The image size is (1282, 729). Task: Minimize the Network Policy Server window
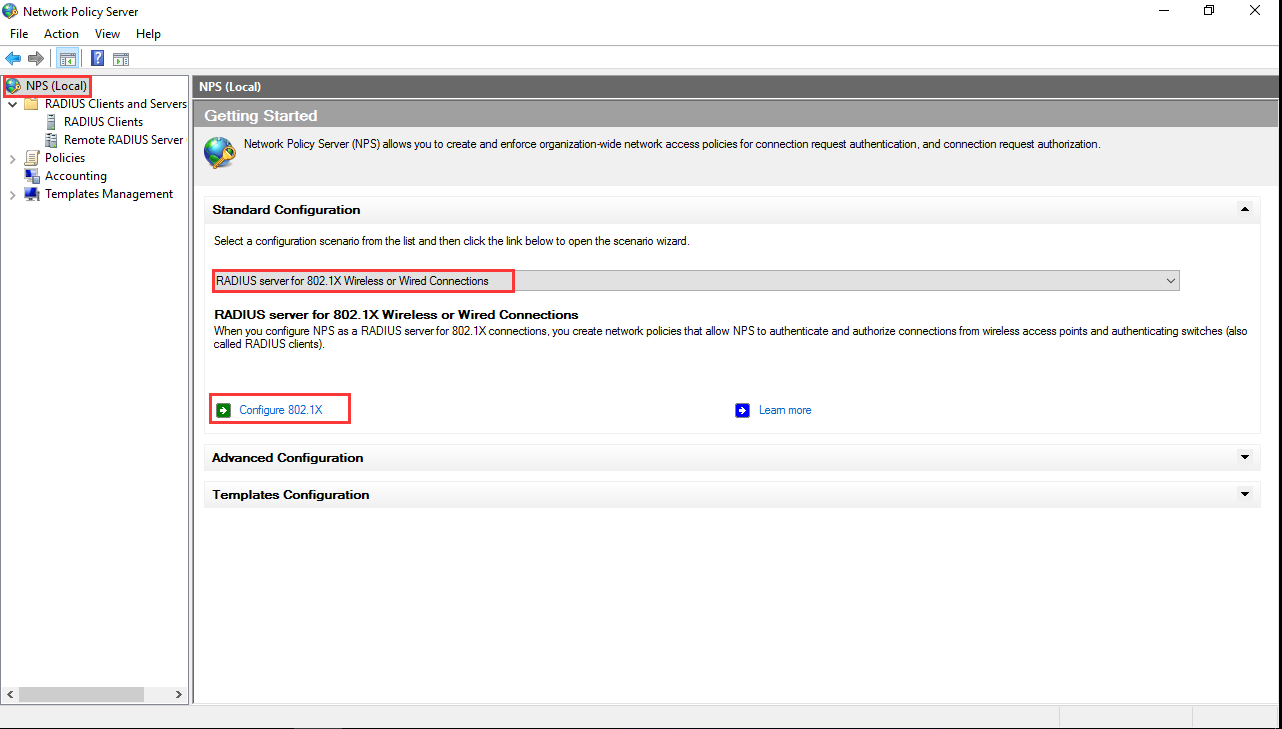[x=1165, y=11]
